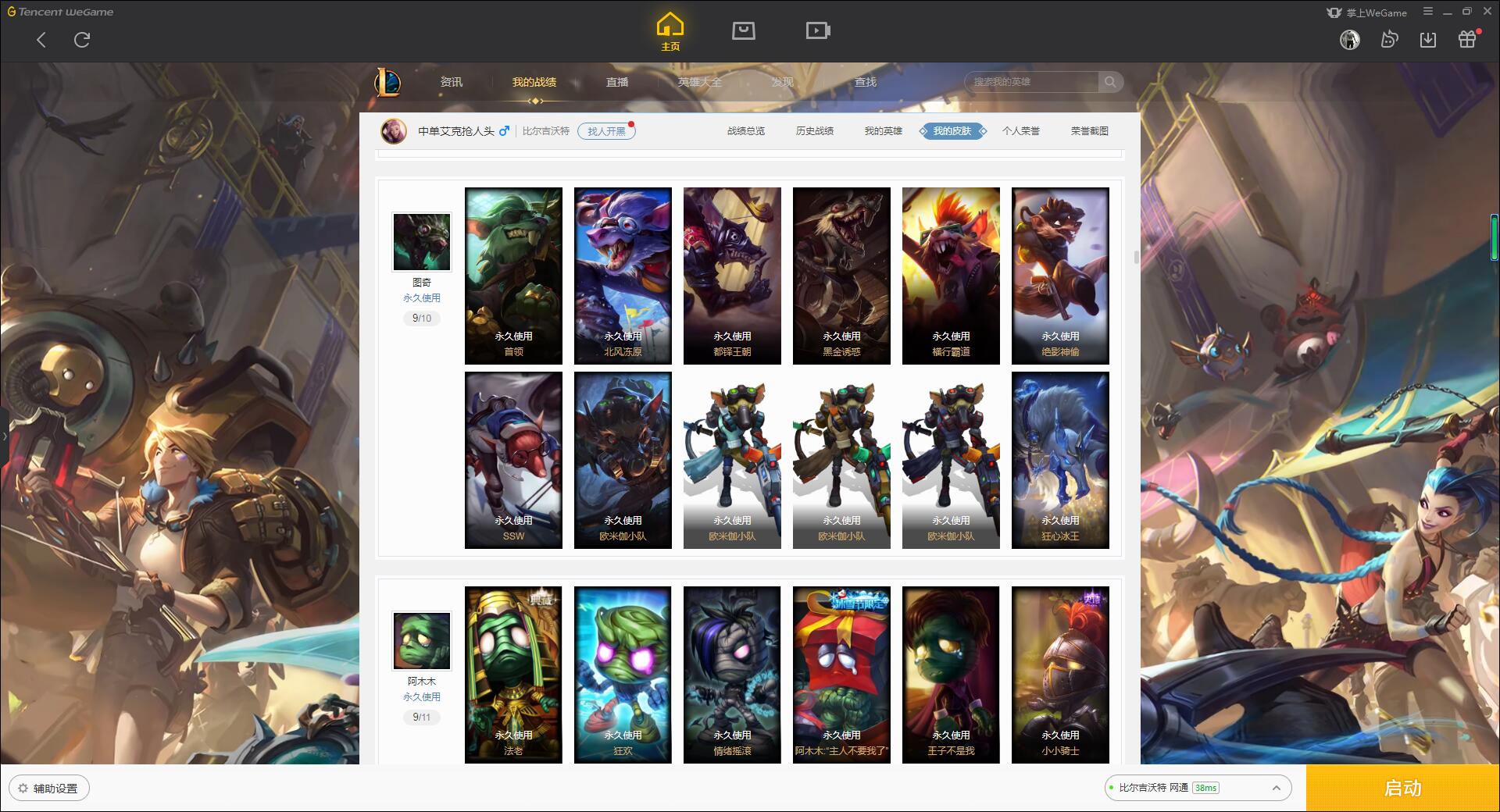Click the 图奇 champion portrait
Viewport: 1500px width, 812px height.
point(422,242)
